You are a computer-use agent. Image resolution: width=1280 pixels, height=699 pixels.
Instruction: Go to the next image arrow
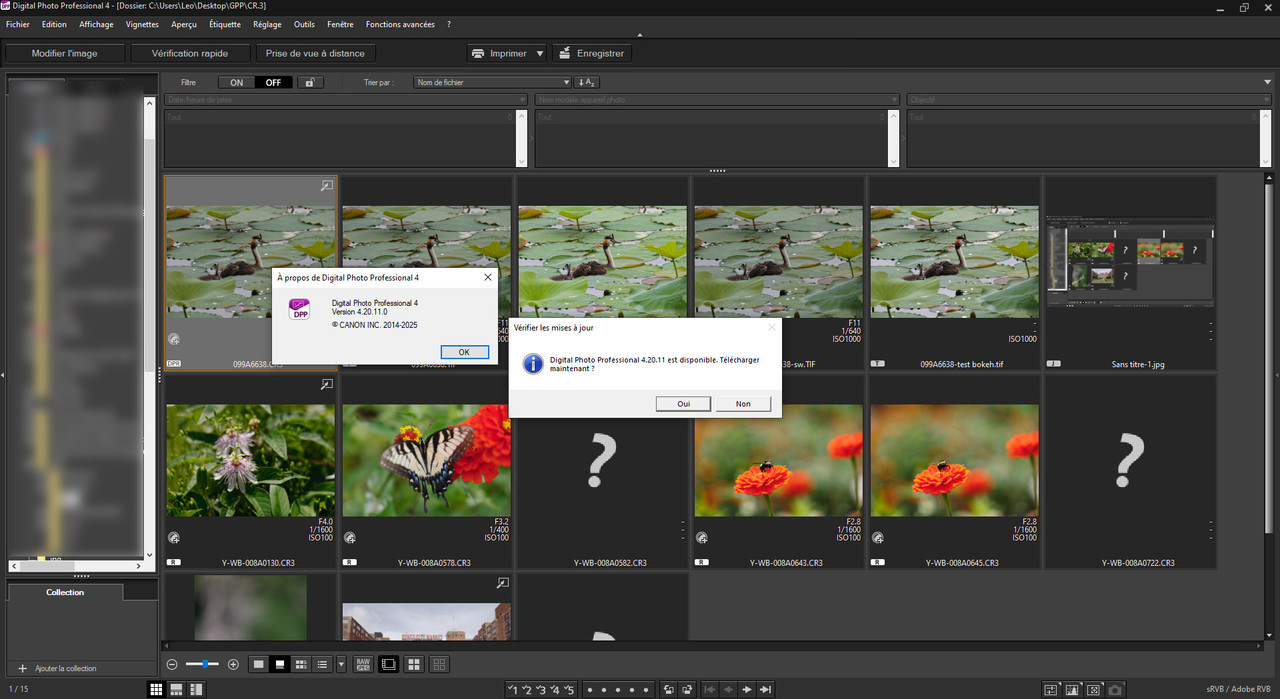[747, 689]
